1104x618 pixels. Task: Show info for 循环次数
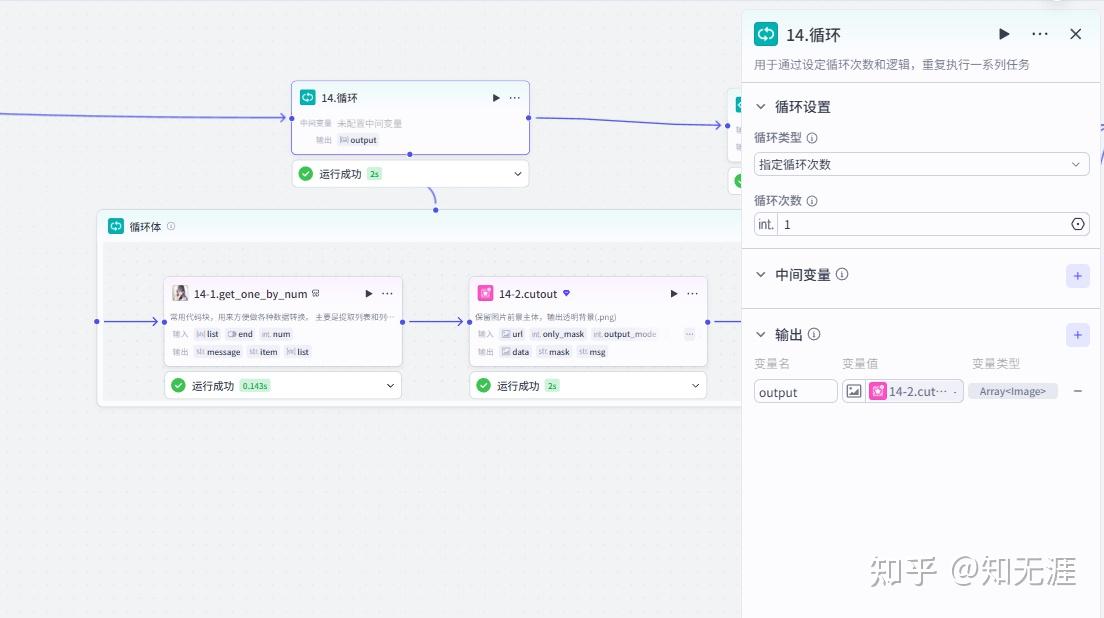click(812, 201)
